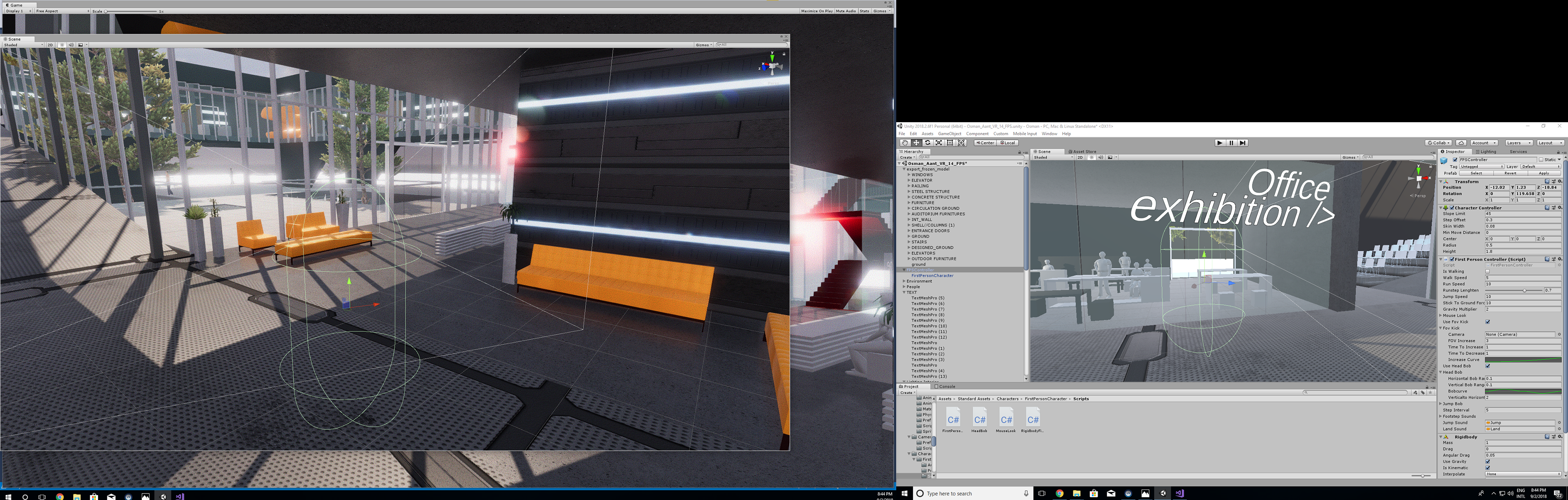Viewport: 1568px width, 500px height.
Task: Open the Tag dropdown showing Untagged
Action: click(1481, 166)
